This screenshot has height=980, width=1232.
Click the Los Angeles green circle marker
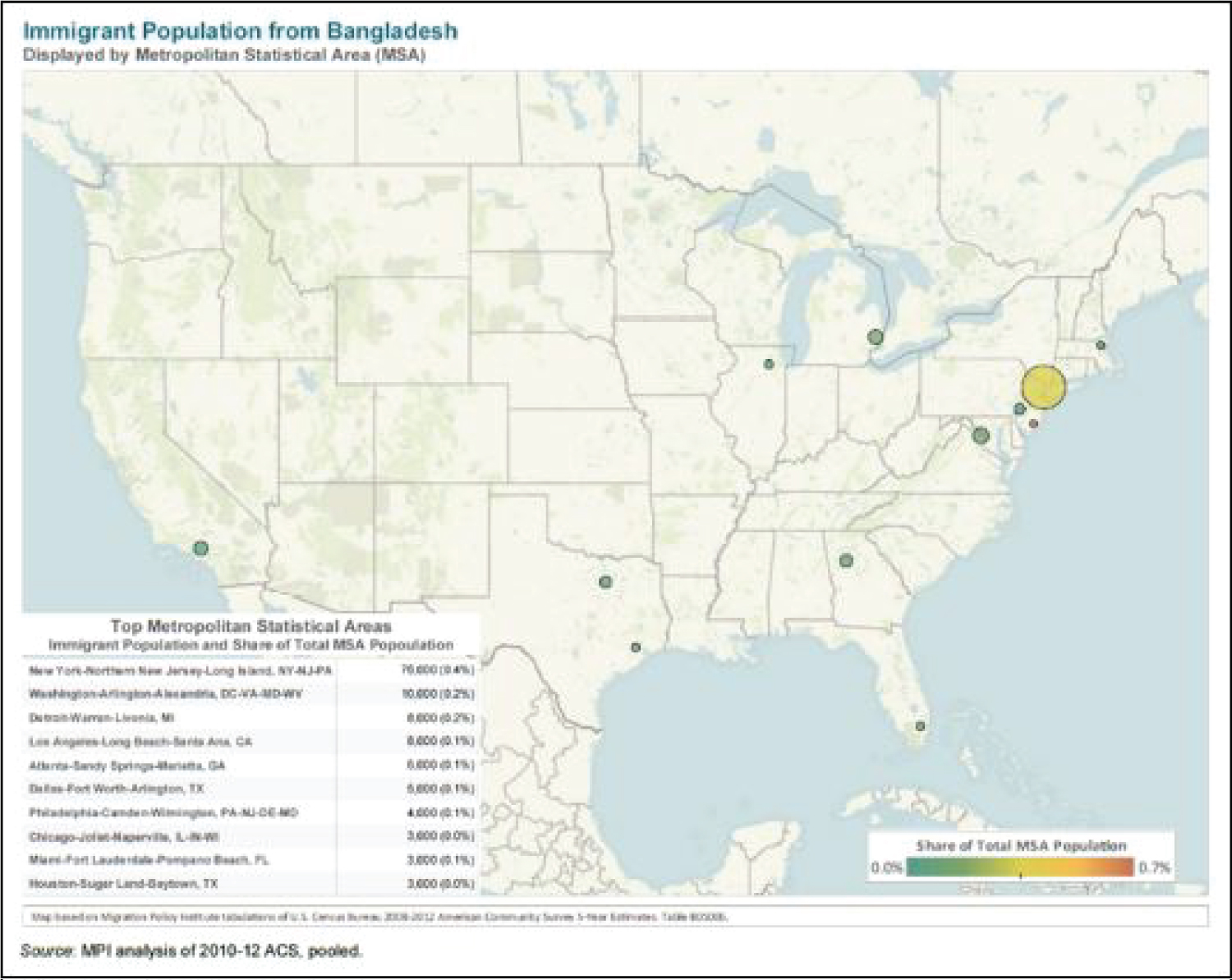pyautogui.click(x=200, y=548)
